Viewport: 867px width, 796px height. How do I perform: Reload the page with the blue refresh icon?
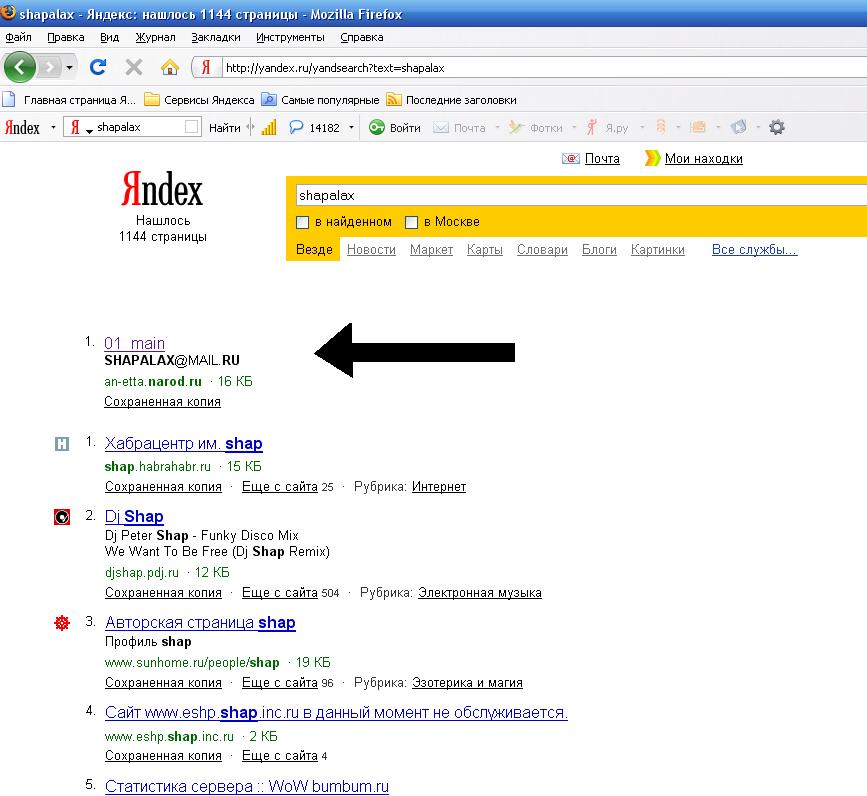tap(98, 67)
